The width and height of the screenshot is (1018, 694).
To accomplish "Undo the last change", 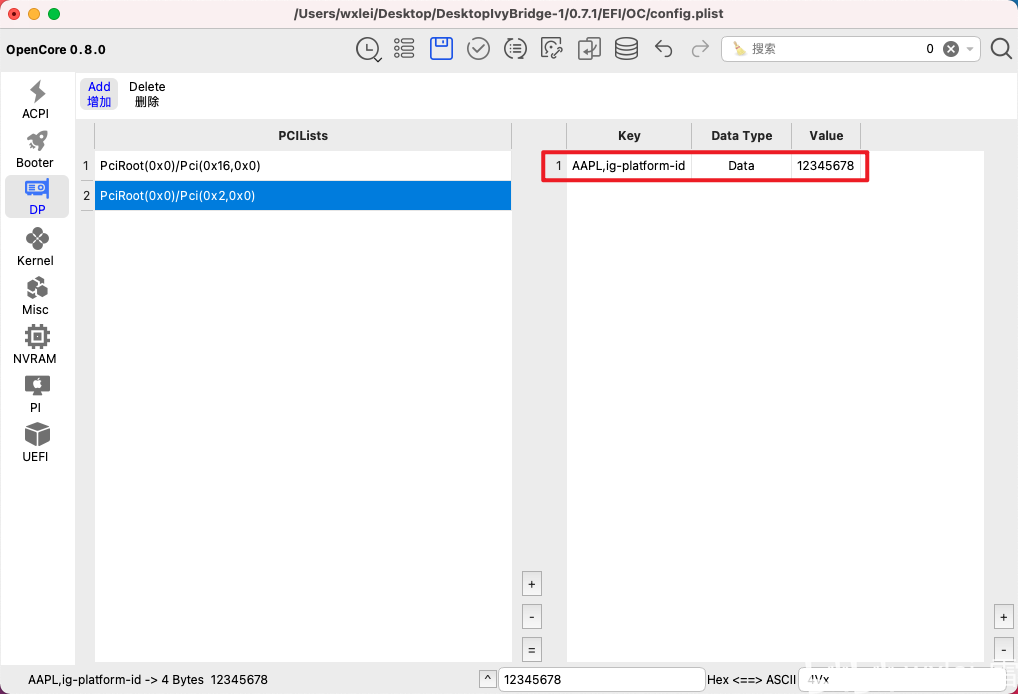I will [663, 49].
